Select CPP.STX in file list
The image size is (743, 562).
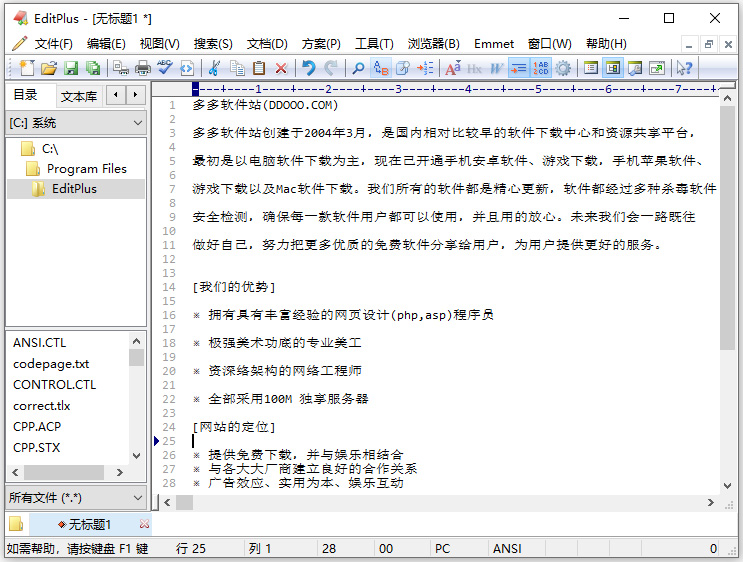pos(36,447)
